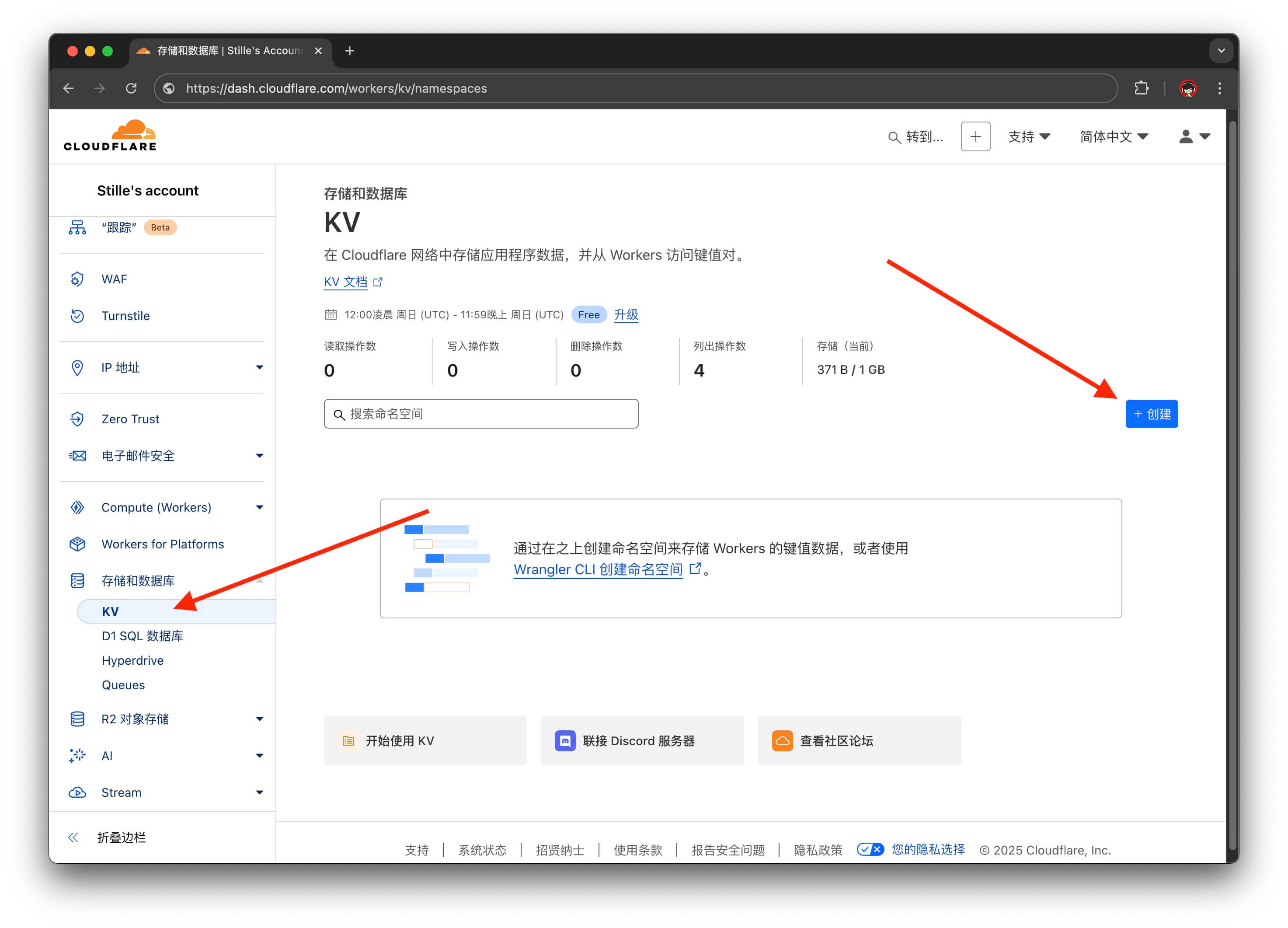Click the collapse sidebar double-chevron icon
Image resolution: width=1288 pixels, height=928 pixels.
(73, 837)
